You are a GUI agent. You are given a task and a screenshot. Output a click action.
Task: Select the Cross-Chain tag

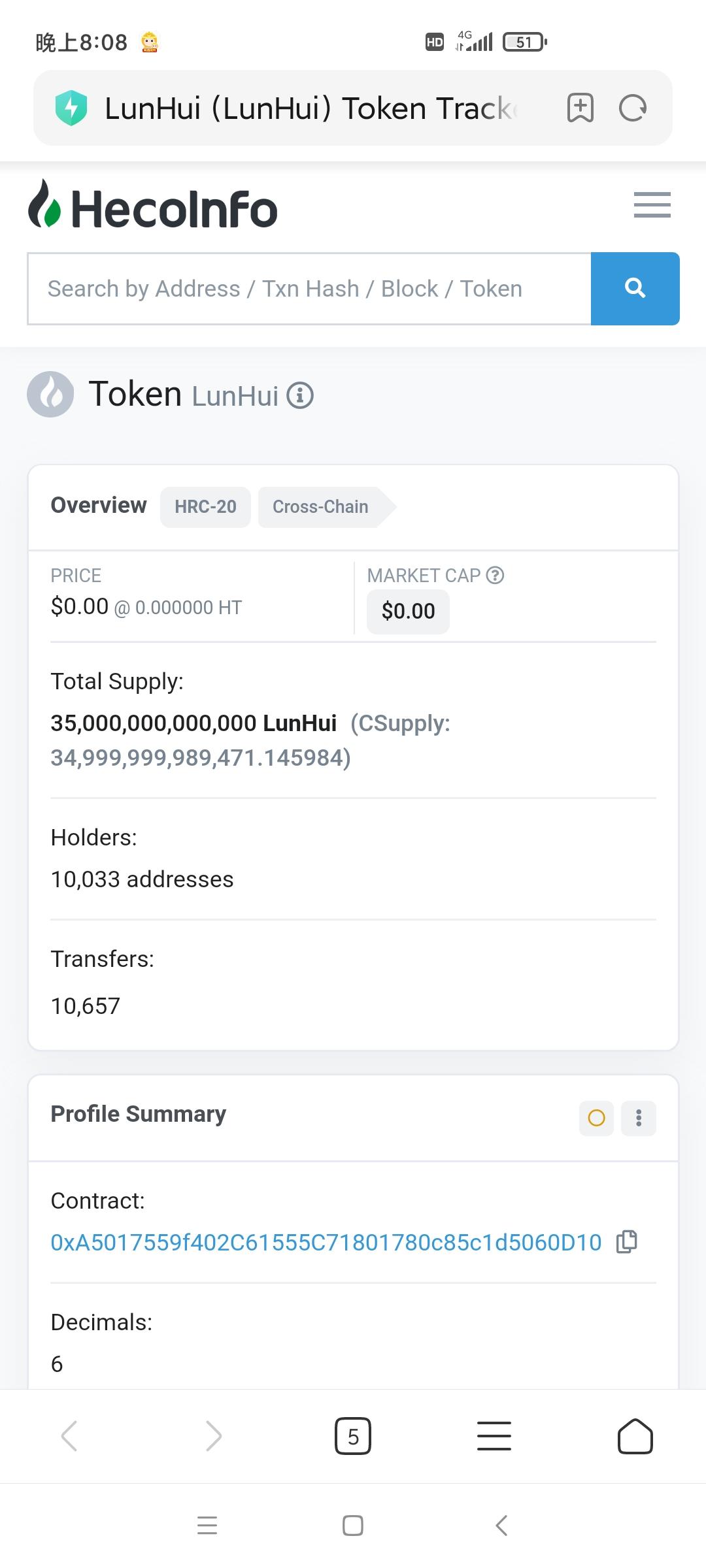320,507
